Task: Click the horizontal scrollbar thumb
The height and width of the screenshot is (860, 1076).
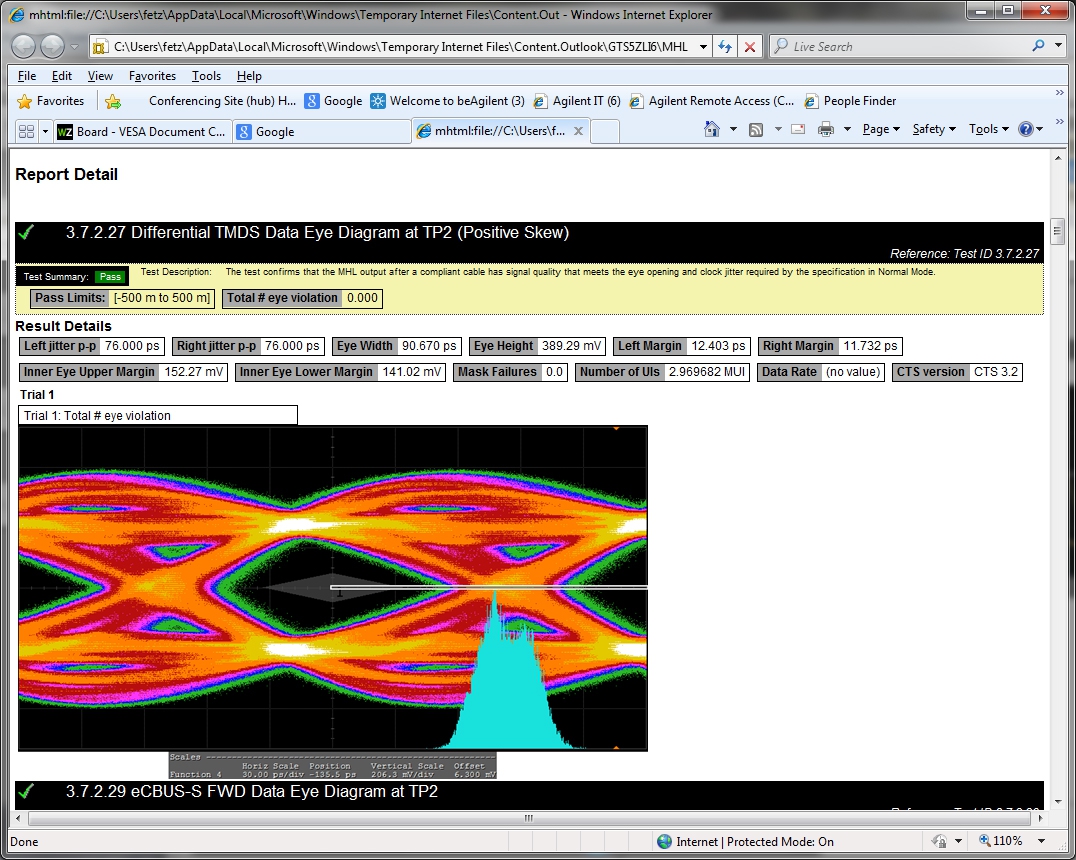Action: [529, 818]
